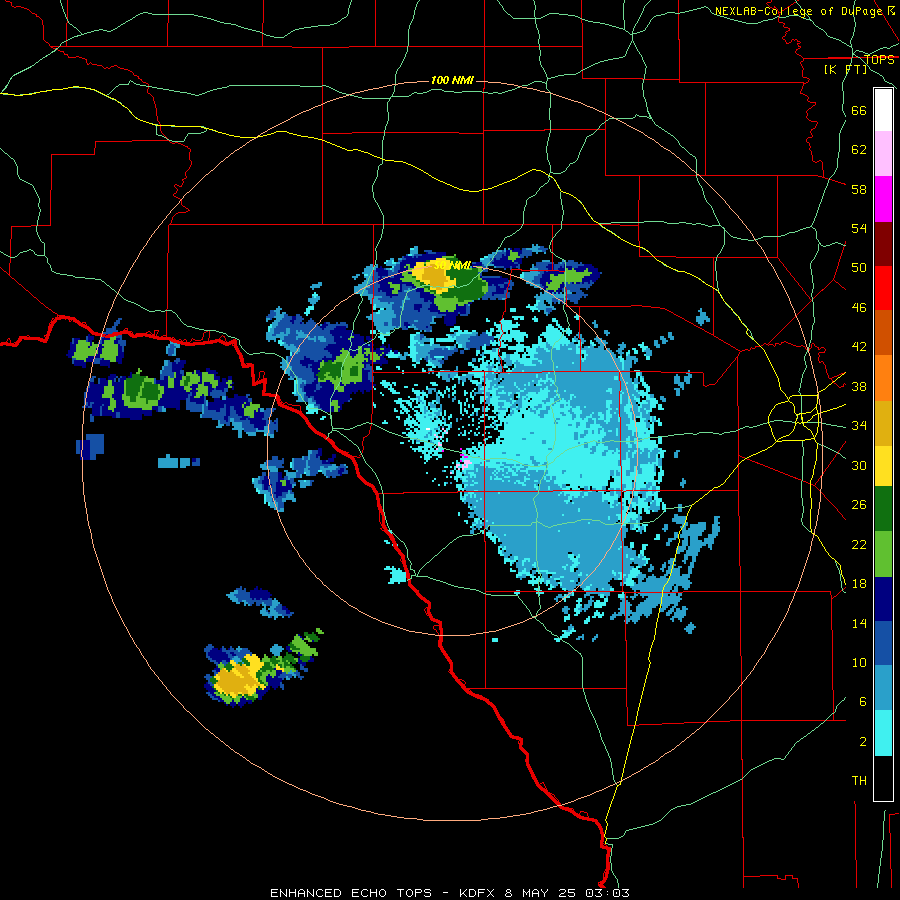Click the legend value "6"
The width and height of the screenshot is (900, 900).
click(863, 701)
